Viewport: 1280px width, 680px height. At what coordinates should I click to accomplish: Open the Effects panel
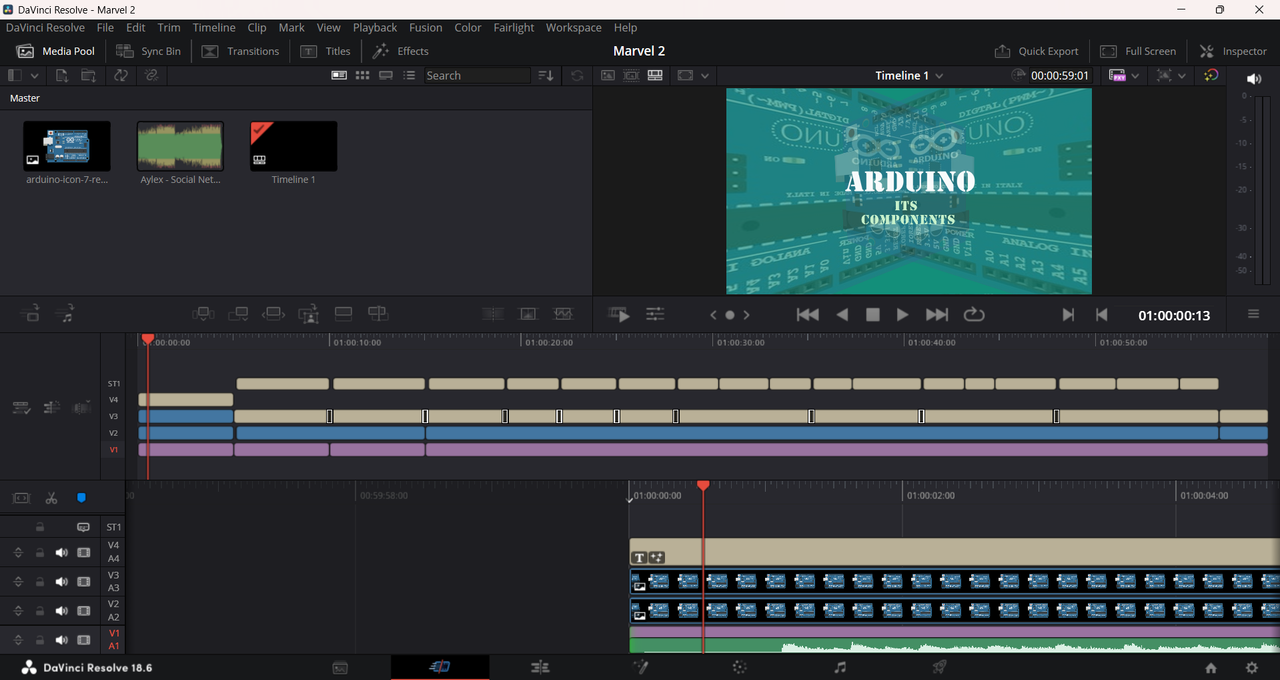pyautogui.click(x=401, y=51)
